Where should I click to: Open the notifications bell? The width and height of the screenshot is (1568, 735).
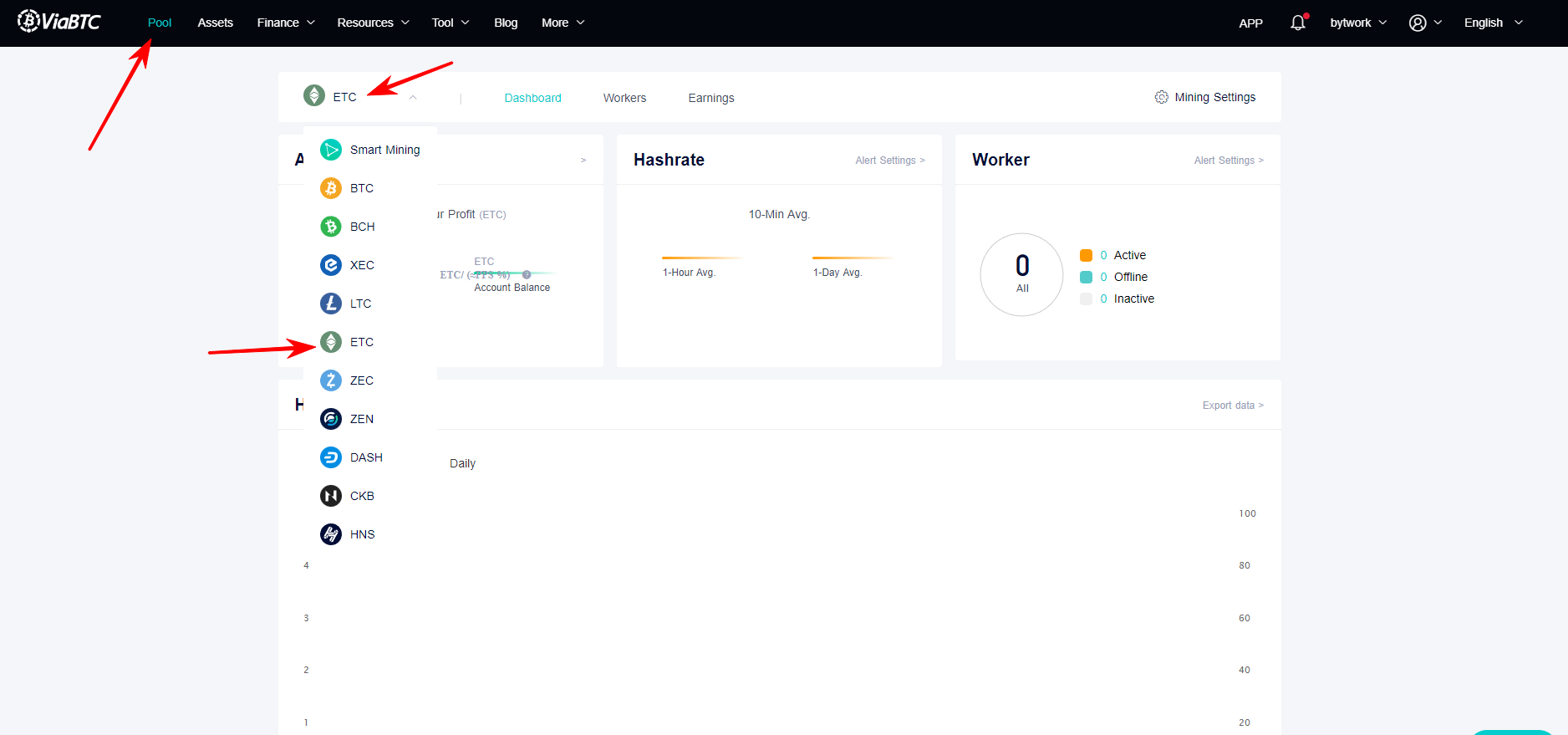1298,23
